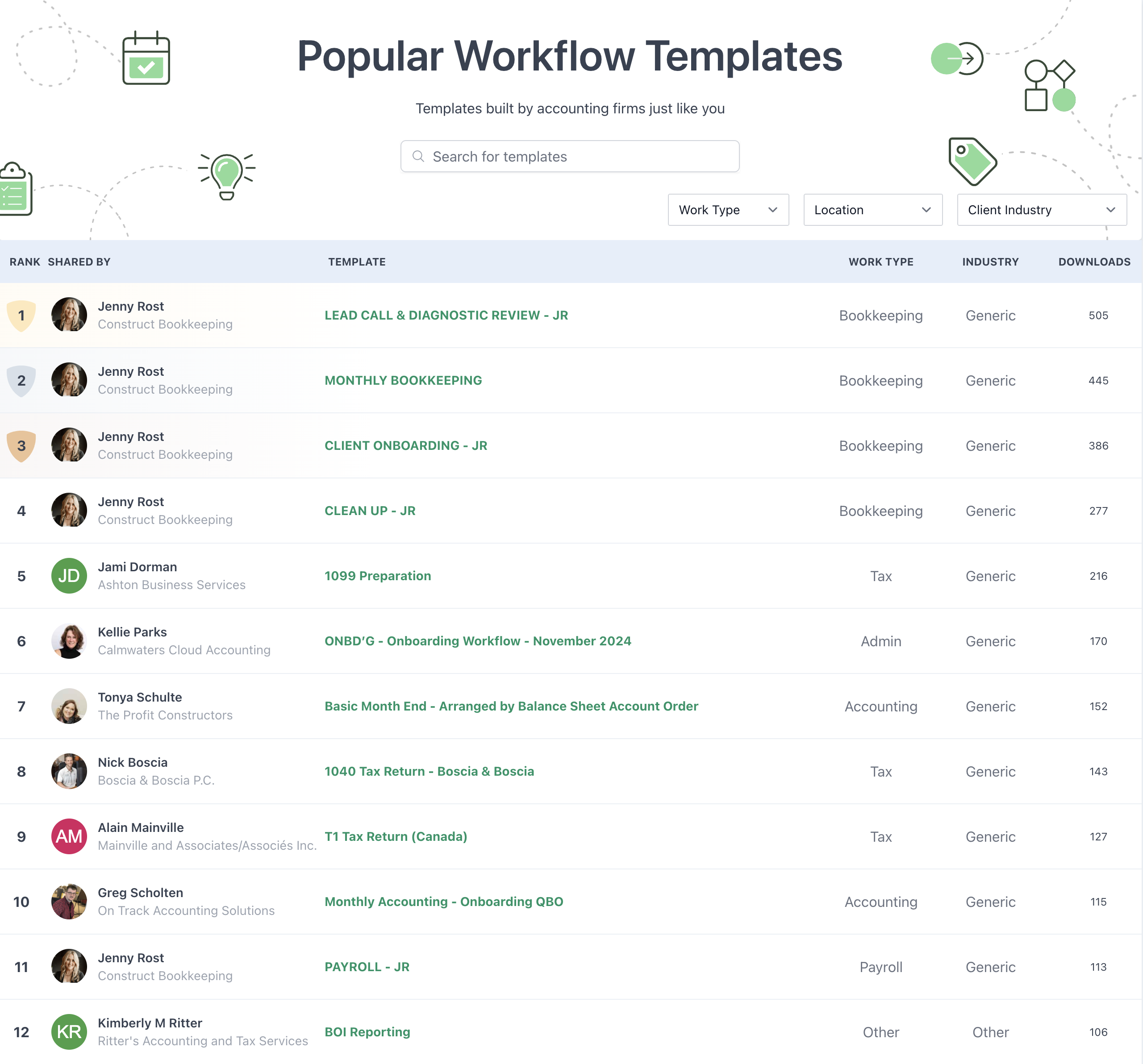Click Kimberly M Ritter's KR avatar
This screenshot has height=1064, width=1143.
click(x=69, y=1032)
